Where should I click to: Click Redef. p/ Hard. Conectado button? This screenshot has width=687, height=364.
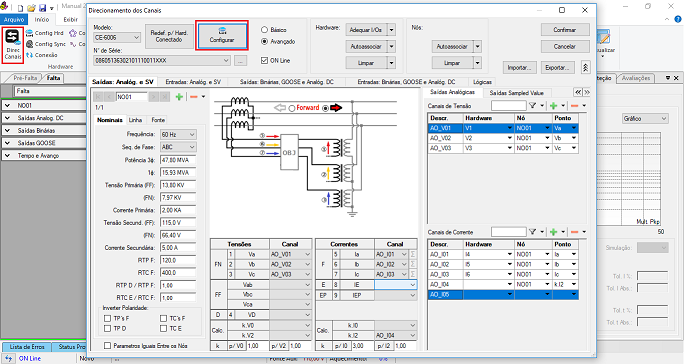[x=169, y=36]
